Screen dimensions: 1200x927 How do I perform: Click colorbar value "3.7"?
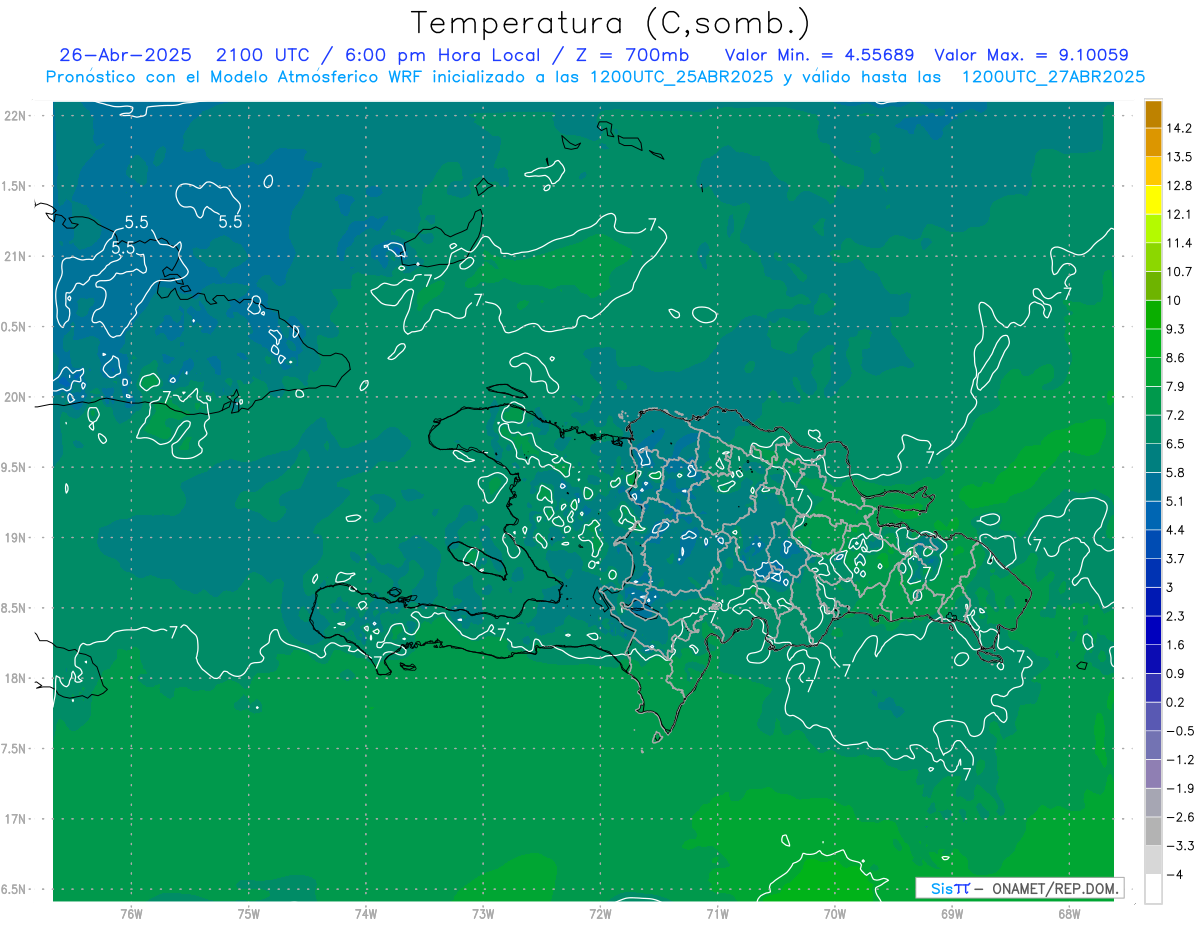pyautogui.click(x=1176, y=558)
